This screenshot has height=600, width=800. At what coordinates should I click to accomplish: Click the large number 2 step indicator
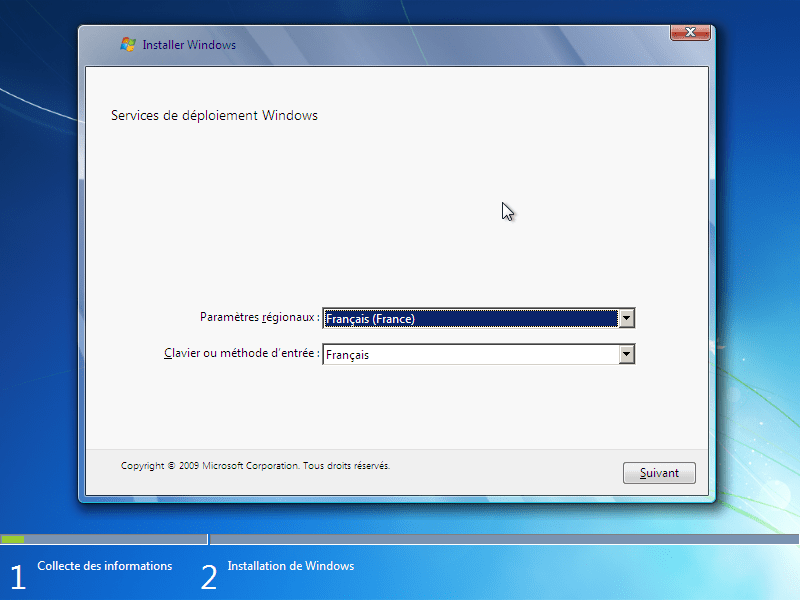tap(208, 577)
